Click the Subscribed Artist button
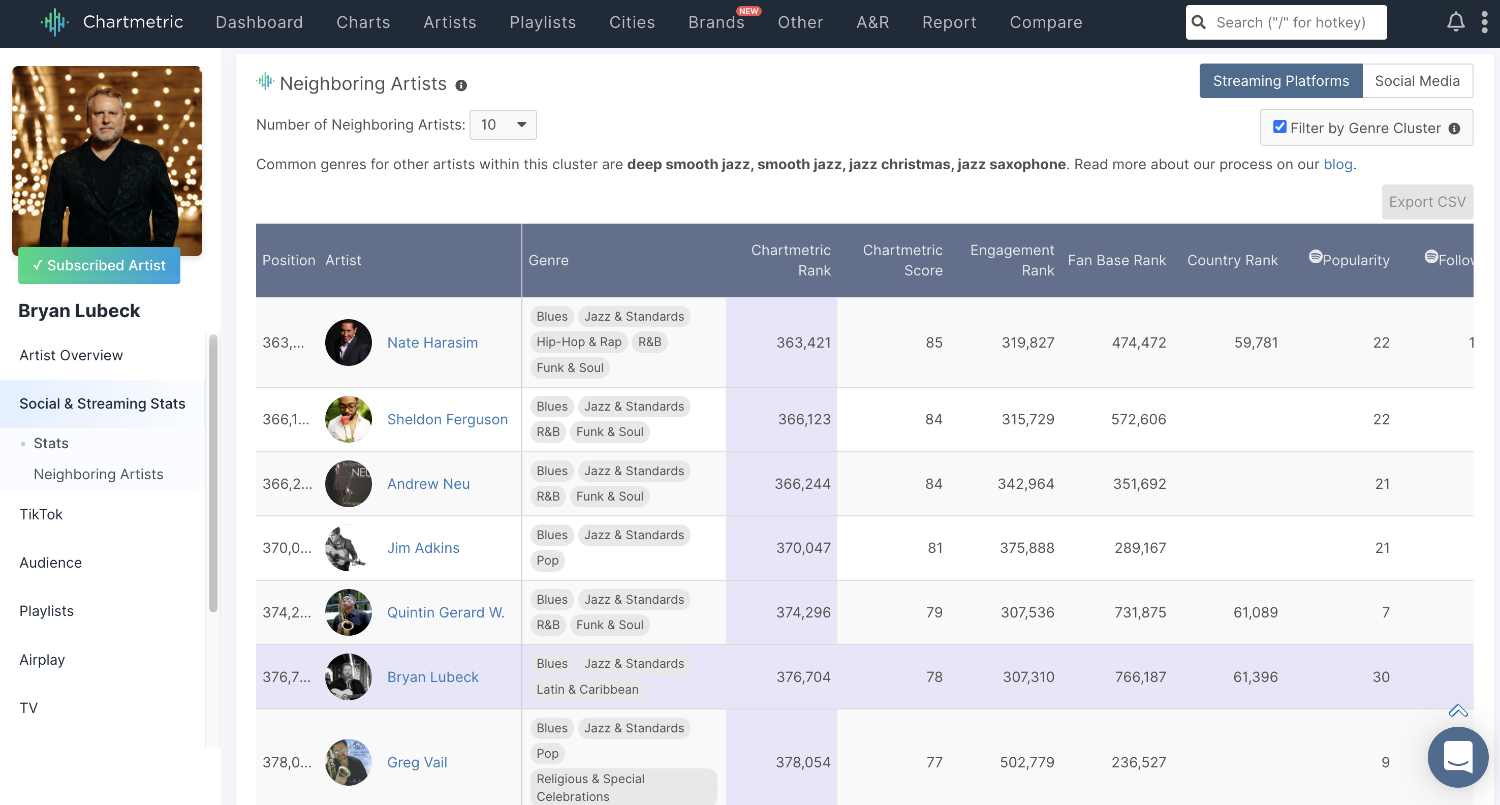Image resolution: width=1500 pixels, height=805 pixels. [99, 266]
